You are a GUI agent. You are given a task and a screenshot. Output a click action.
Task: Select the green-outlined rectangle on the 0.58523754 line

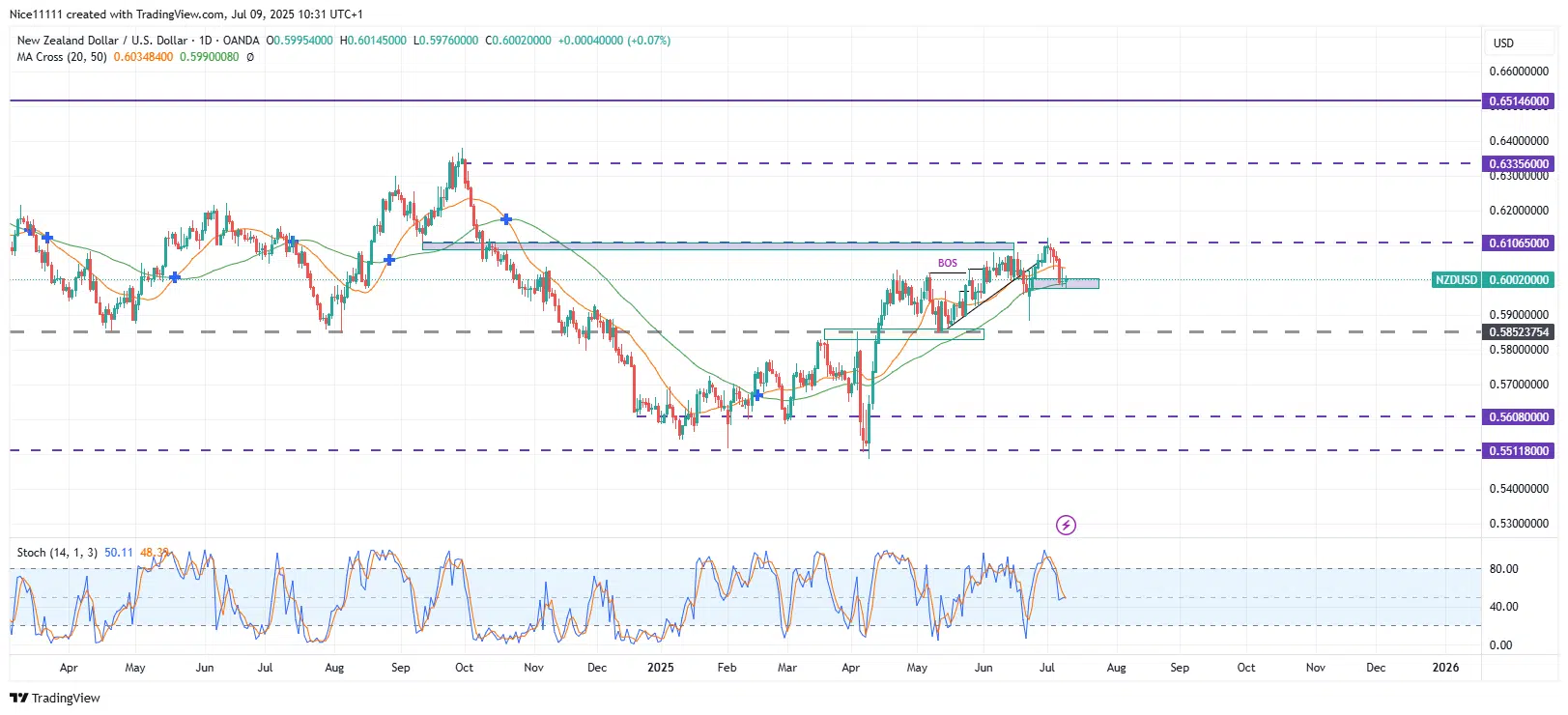[x=903, y=334]
